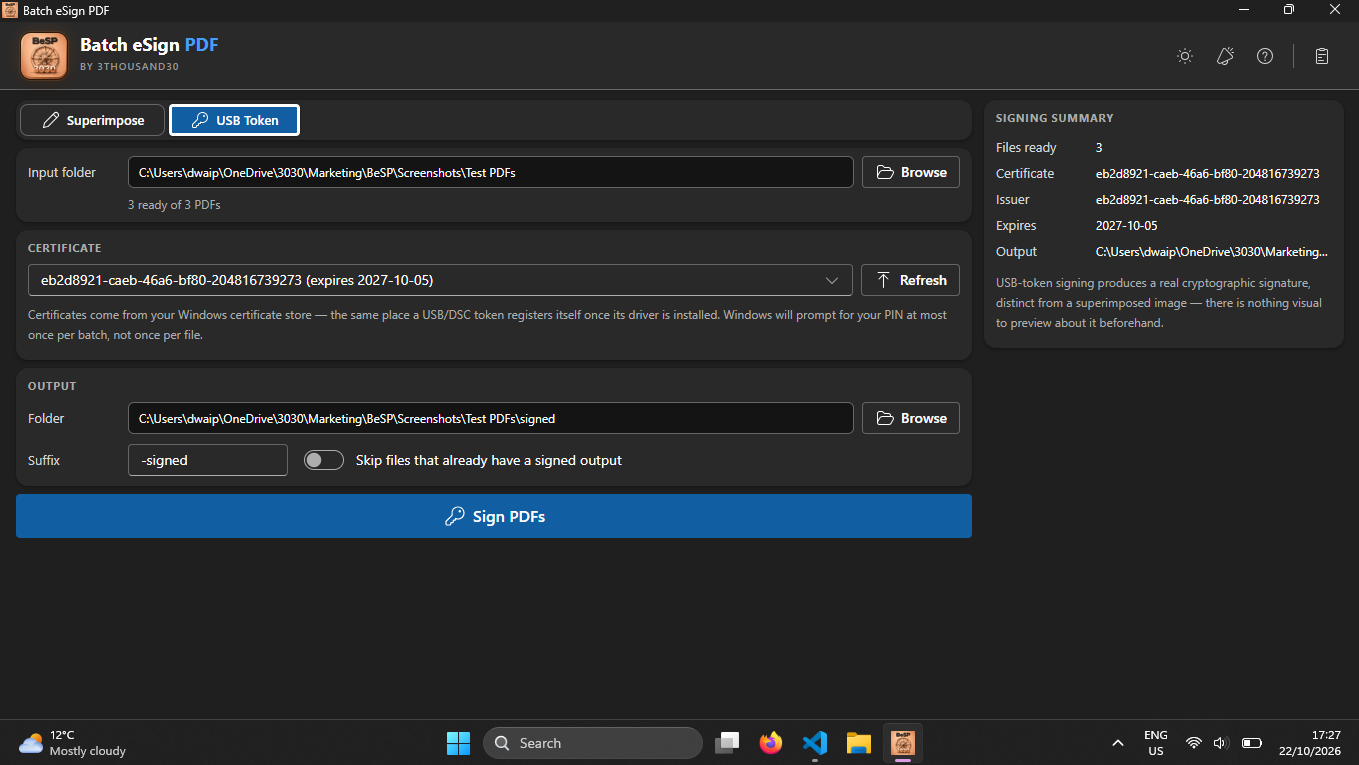This screenshot has width=1359, height=765.
Task: Click into the Input folder path field
Action: click(x=491, y=172)
